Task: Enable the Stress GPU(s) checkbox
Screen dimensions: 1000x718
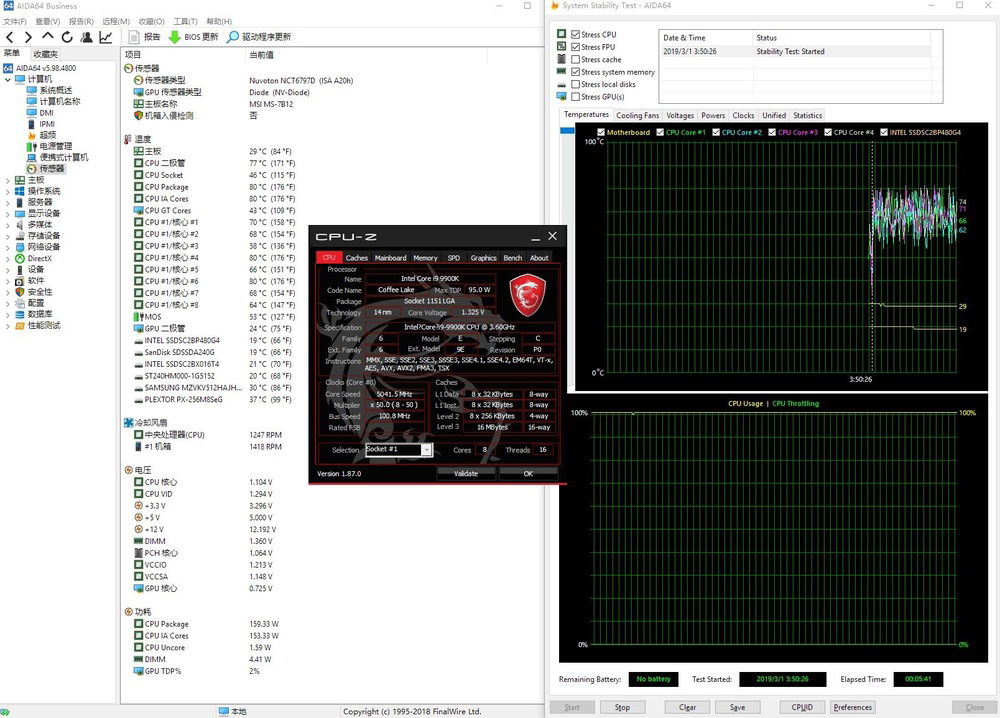Action: point(575,97)
